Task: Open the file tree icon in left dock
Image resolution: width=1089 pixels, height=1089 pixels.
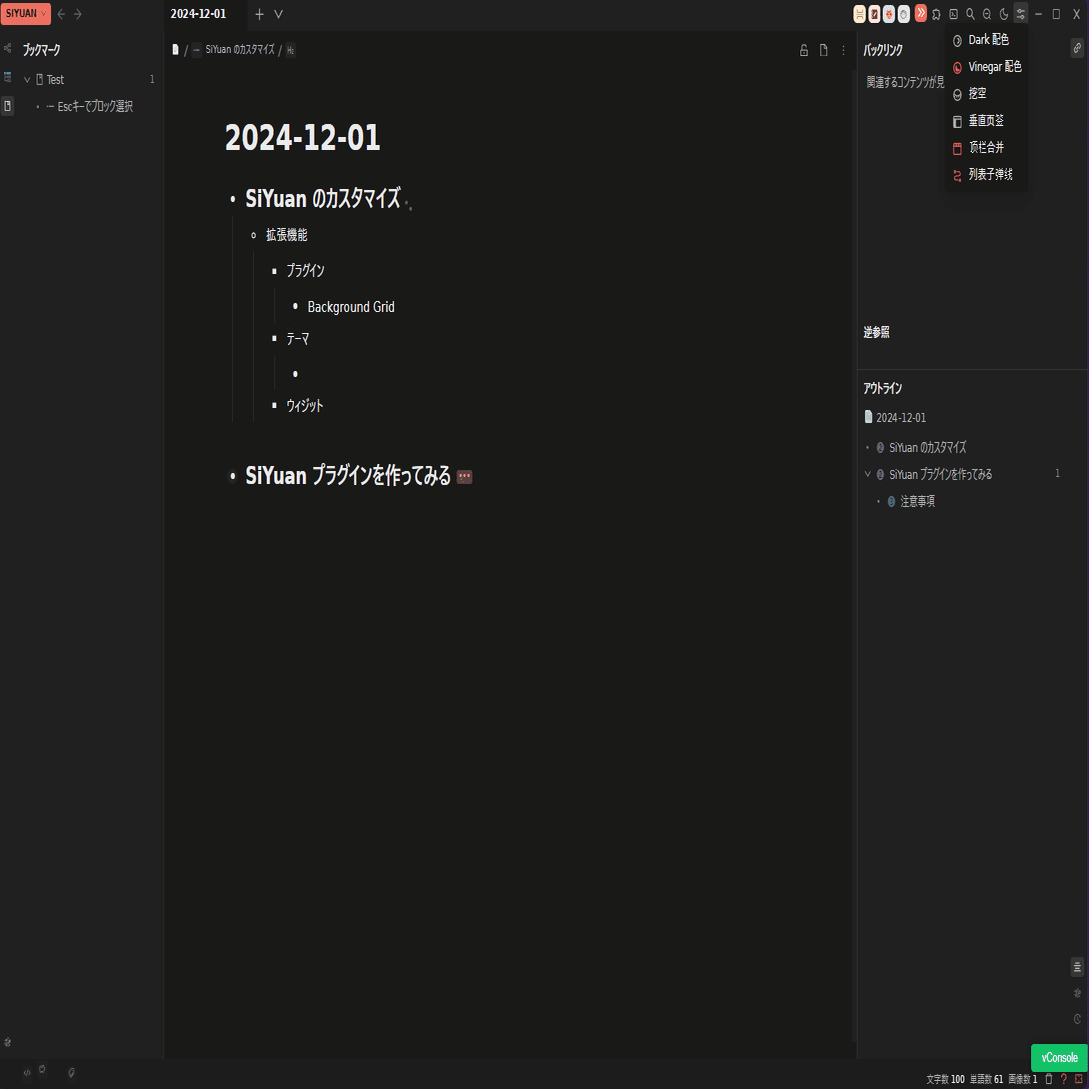Action: (8, 76)
